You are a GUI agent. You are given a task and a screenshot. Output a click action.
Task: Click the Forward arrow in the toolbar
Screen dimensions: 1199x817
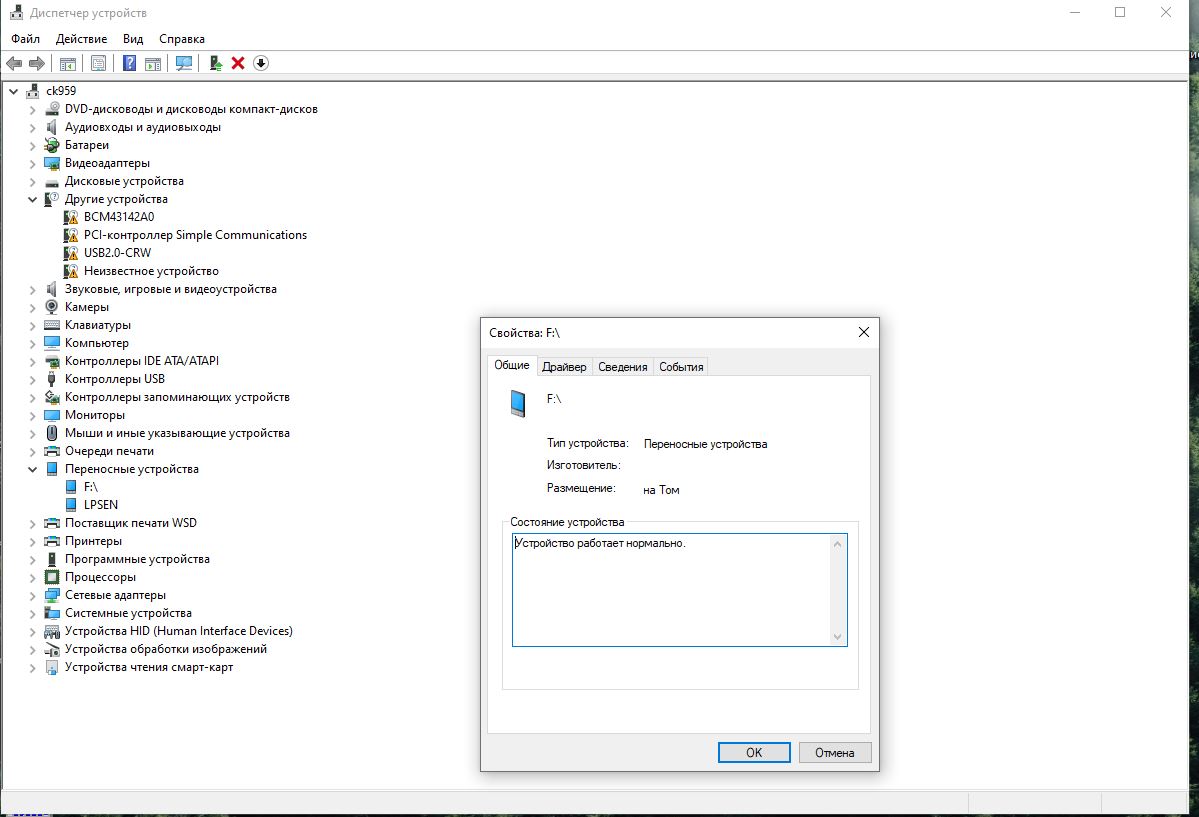[37, 63]
